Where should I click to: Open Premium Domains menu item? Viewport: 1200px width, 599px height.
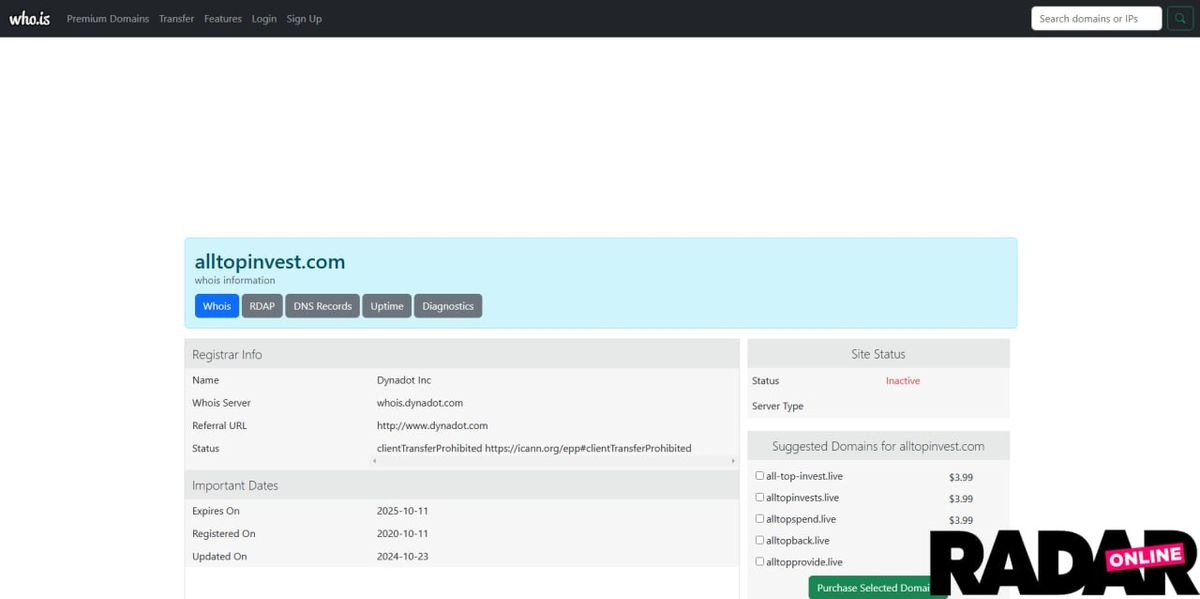click(x=108, y=19)
